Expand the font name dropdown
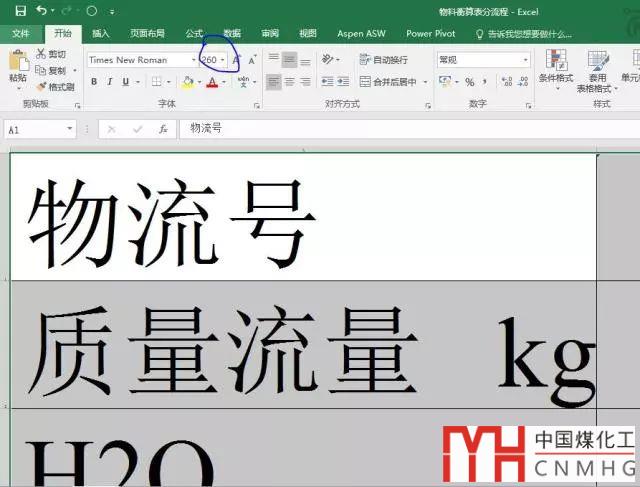Screen dimensions: 640x487 (194, 60)
